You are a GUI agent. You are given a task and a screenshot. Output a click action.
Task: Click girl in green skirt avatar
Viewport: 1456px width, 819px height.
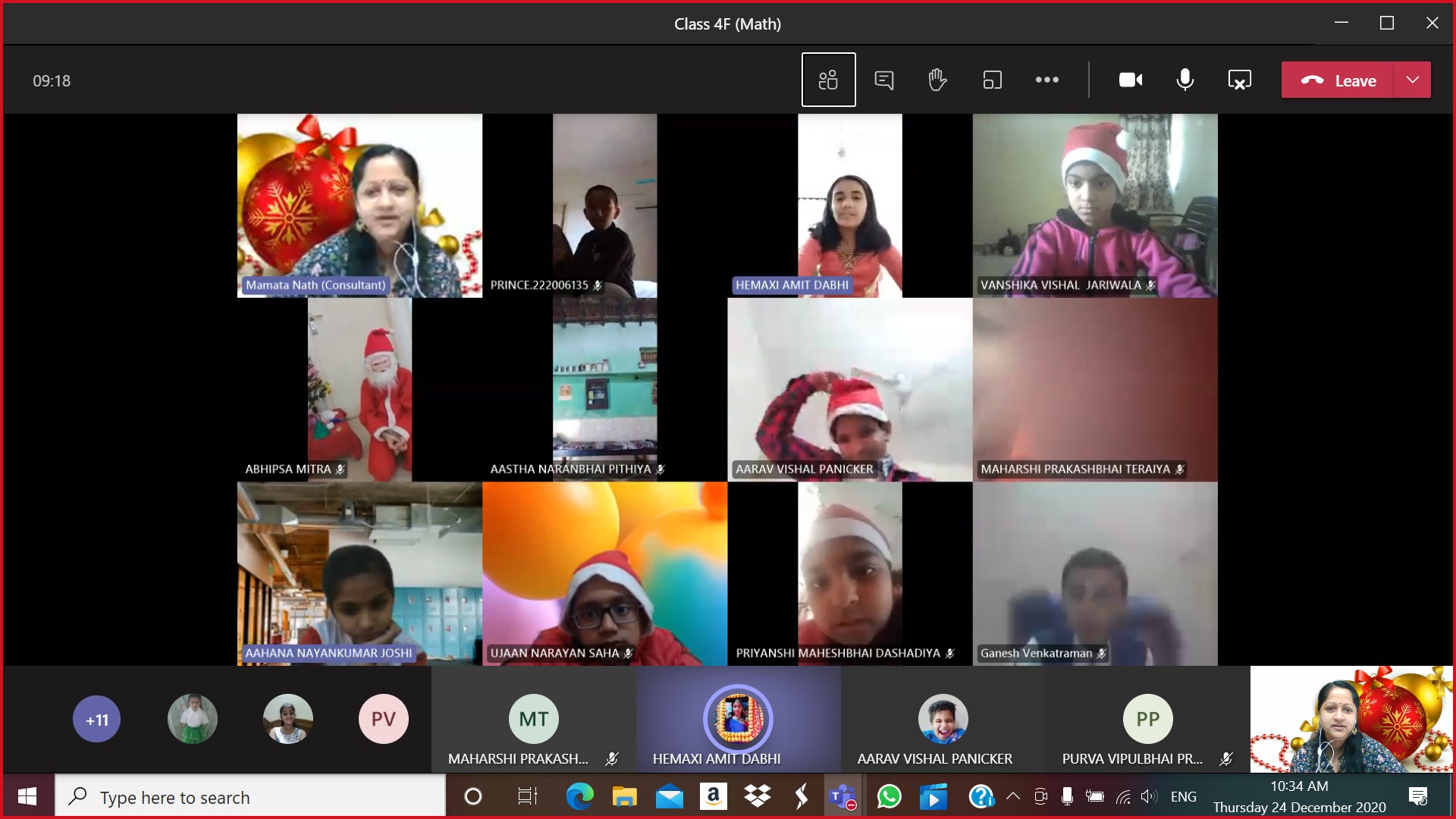click(x=192, y=719)
